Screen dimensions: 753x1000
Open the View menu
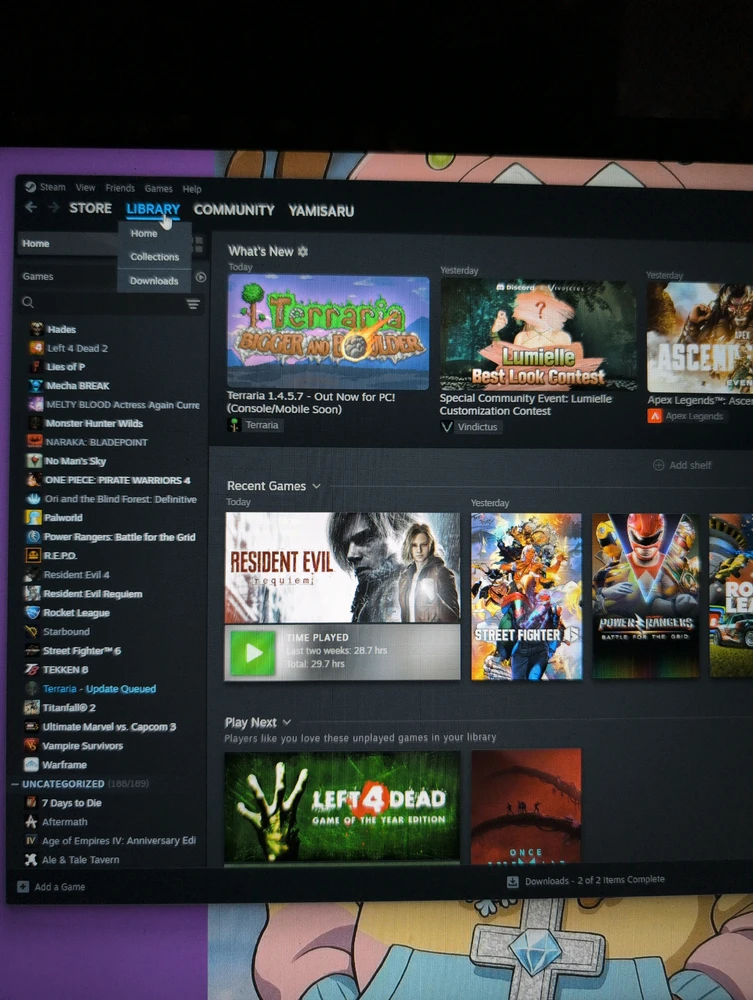click(x=85, y=188)
